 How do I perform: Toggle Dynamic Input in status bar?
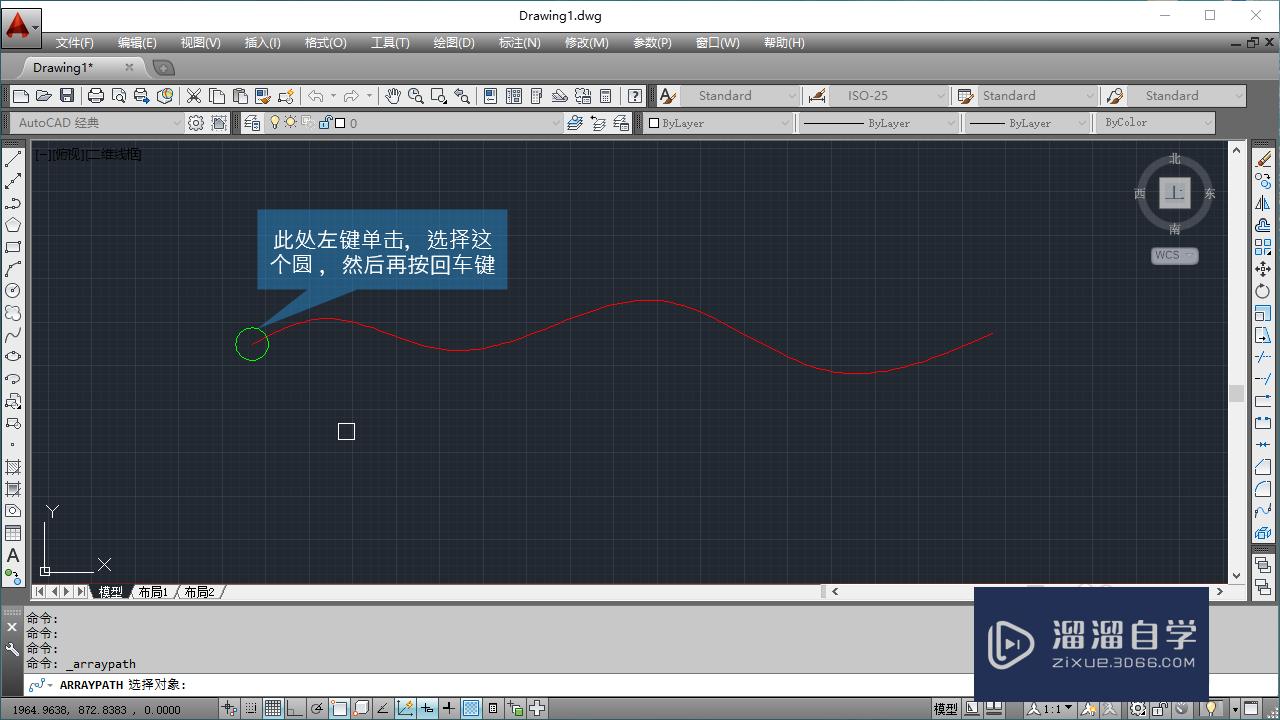click(x=427, y=709)
